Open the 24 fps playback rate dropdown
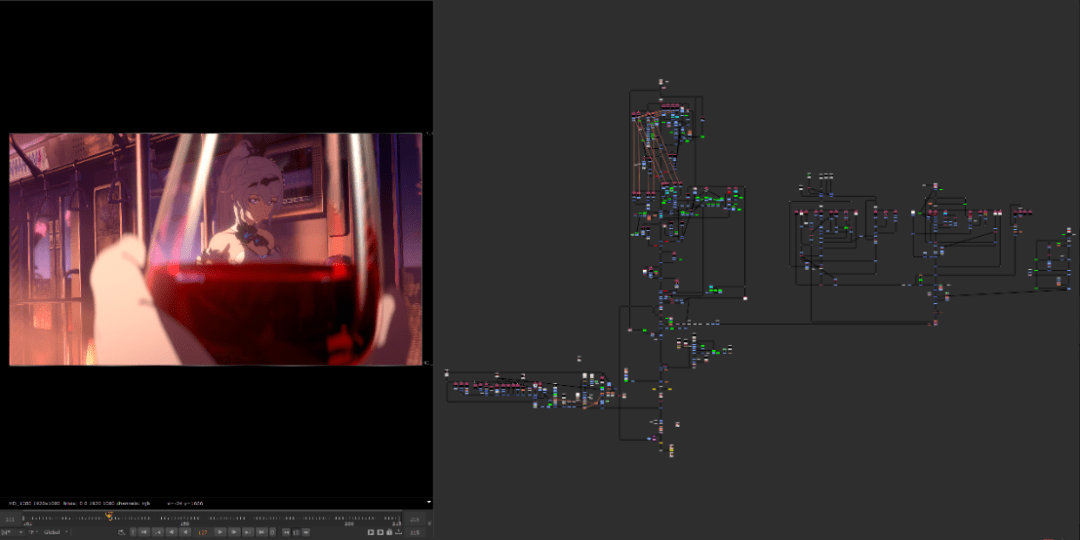 click(x=12, y=532)
